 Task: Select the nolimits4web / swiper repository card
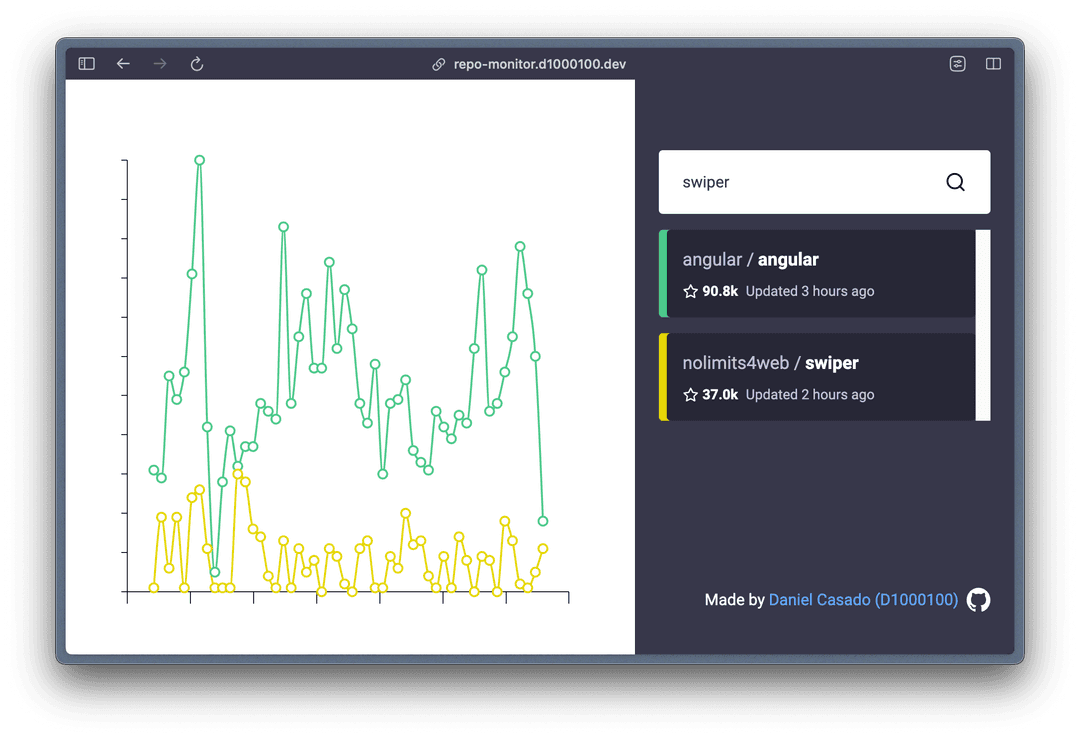pyautogui.click(x=817, y=377)
